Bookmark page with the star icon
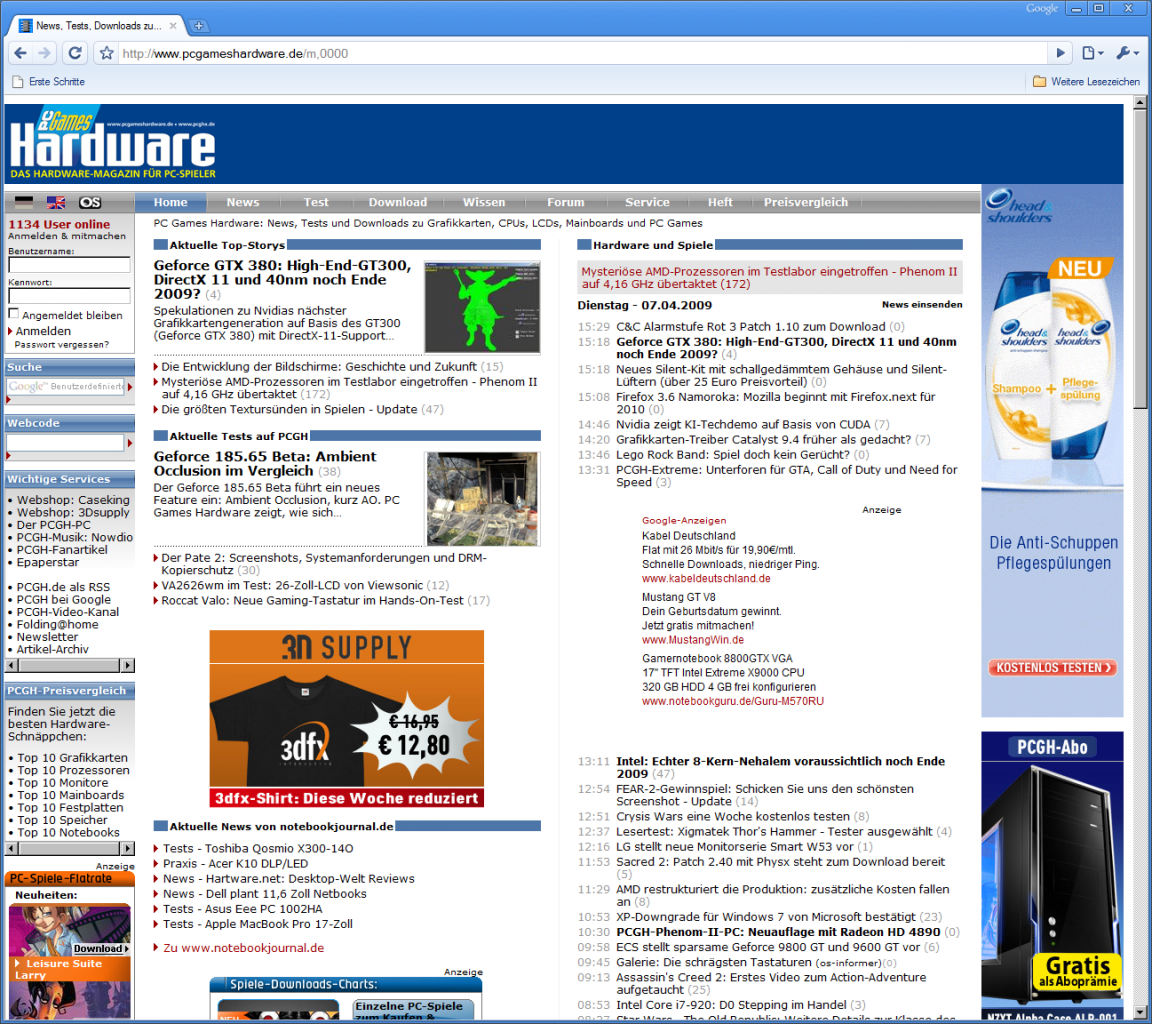Viewport: 1152px width, 1024px height. (107, 53)
